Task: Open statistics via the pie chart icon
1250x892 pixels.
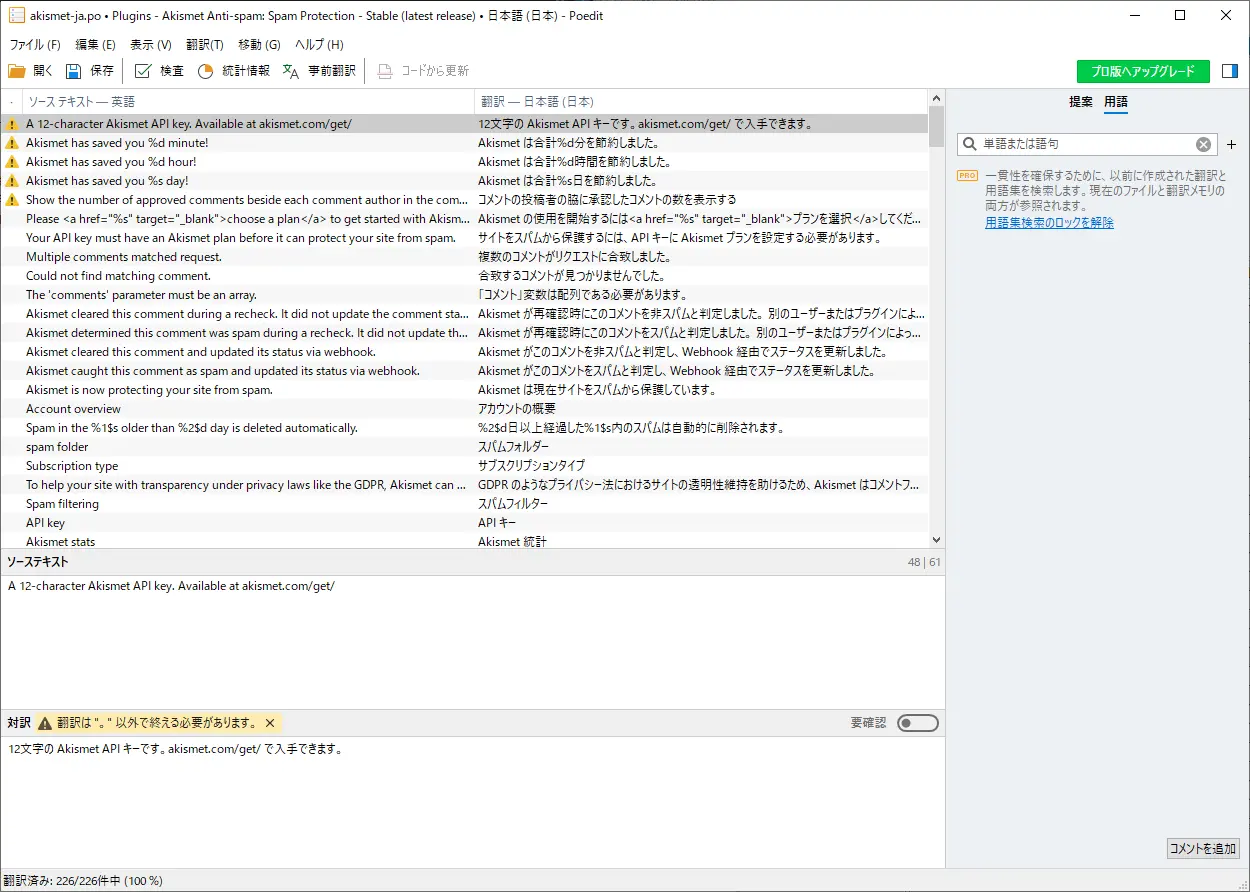Action: 206,71
